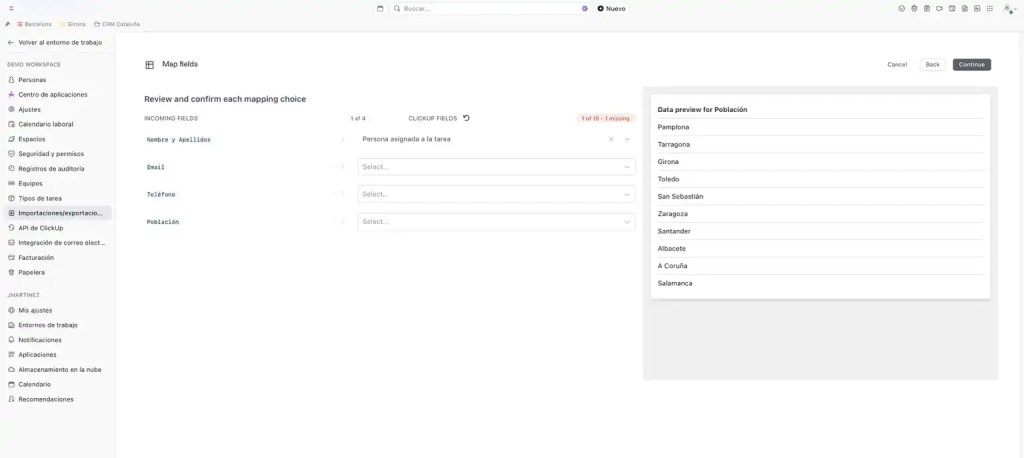Open Mis ajustes
The width and height of the screenshot is (1024, 458).
point(35,310)
